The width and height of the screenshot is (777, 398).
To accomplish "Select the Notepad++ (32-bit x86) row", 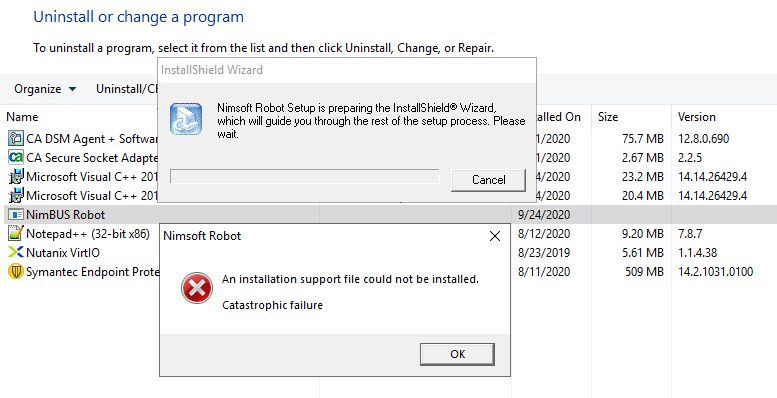I will (388, 233).
